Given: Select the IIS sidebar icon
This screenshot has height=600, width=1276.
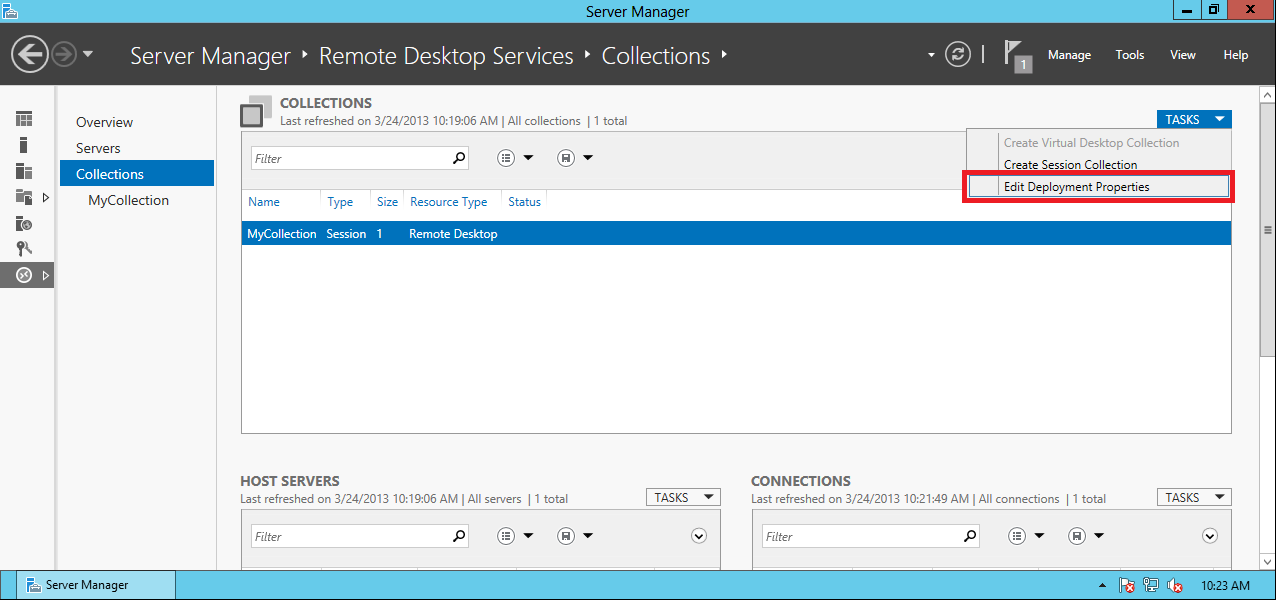Looking at the screenshot, I should 24,223.
